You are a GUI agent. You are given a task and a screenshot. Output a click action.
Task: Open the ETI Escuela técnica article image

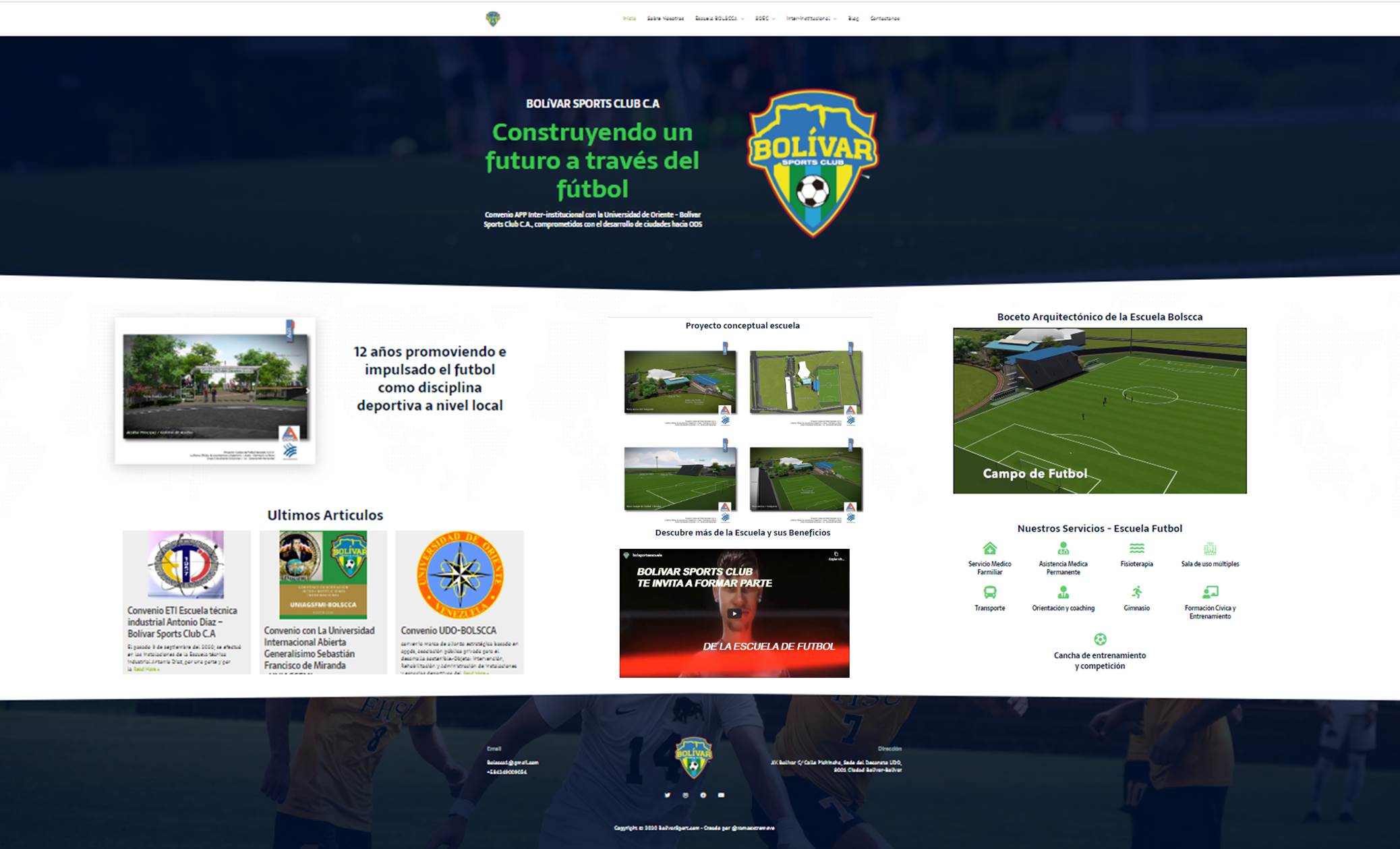coord(186,564)
